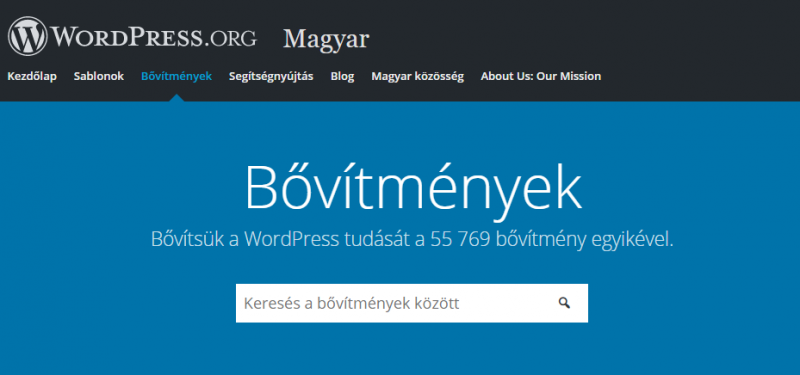Go to Segítségnyújtás in the navigation
Image resolution: width=800 pixels, height=375 pixels.
[271, 77]
